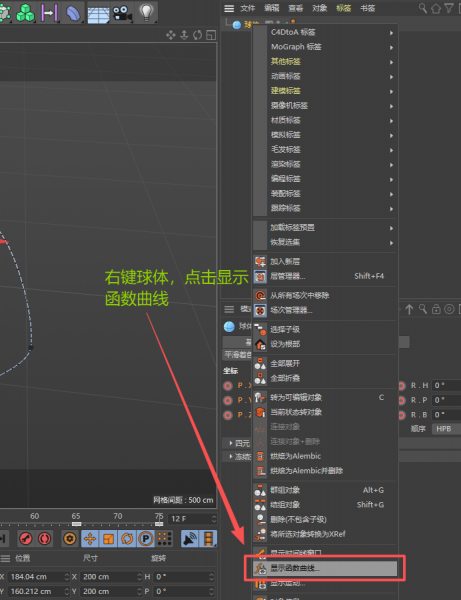Toggle the autokeying red circle icon
This screenshot has width=461, height=600.
(x=45, y=539)
